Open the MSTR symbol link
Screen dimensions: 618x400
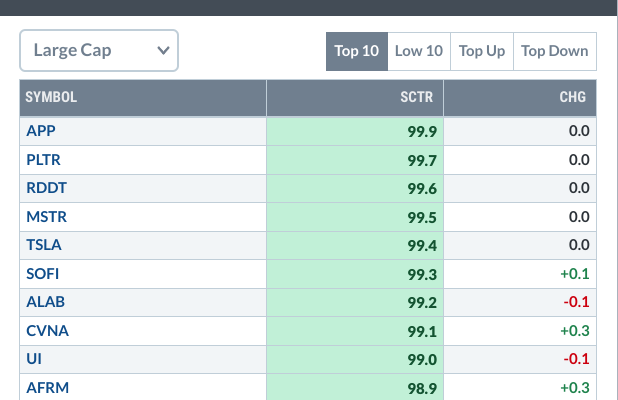pos(47,217)
